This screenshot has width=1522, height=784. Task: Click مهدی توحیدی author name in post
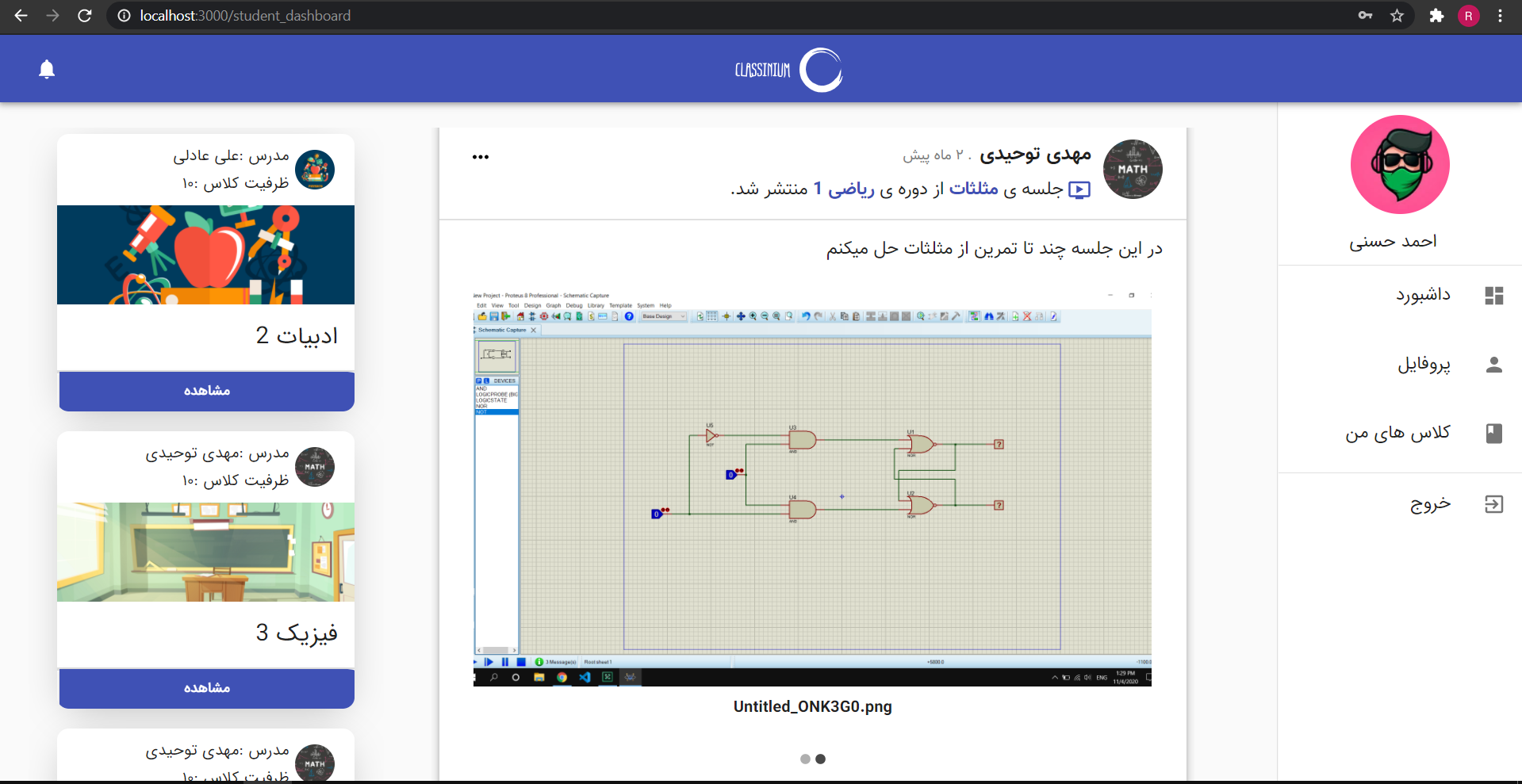[1035, 155]
